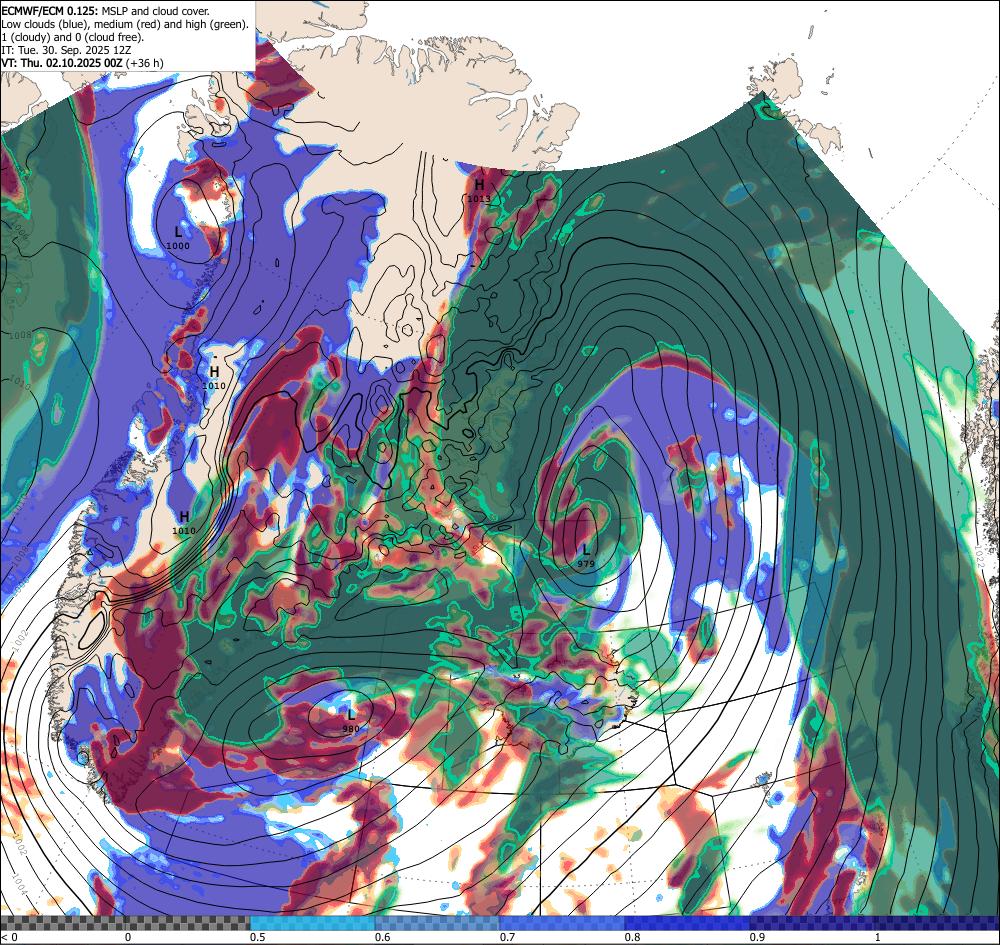Select the high pressure center labeled H 1013
Image resolution: width=1000 pixels, height=945 pixels.
point(479,191)
